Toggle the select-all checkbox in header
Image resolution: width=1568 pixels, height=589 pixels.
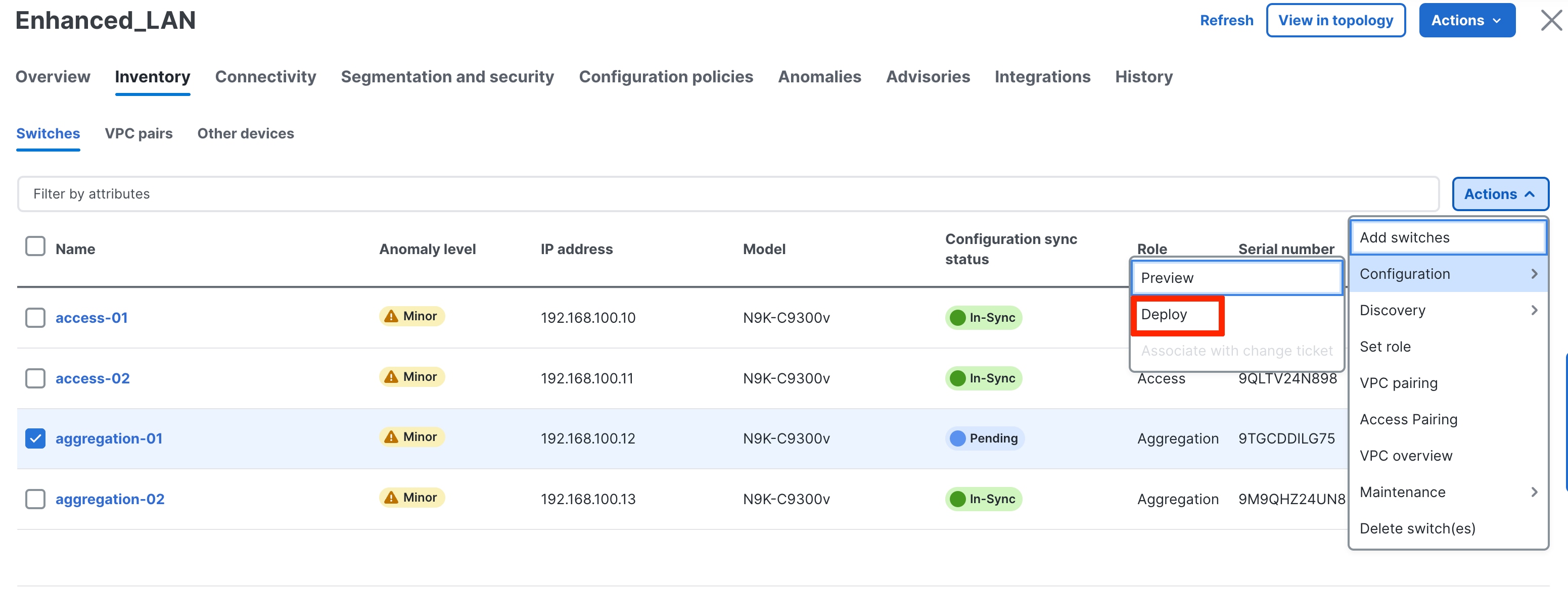(x=35, y=247)
